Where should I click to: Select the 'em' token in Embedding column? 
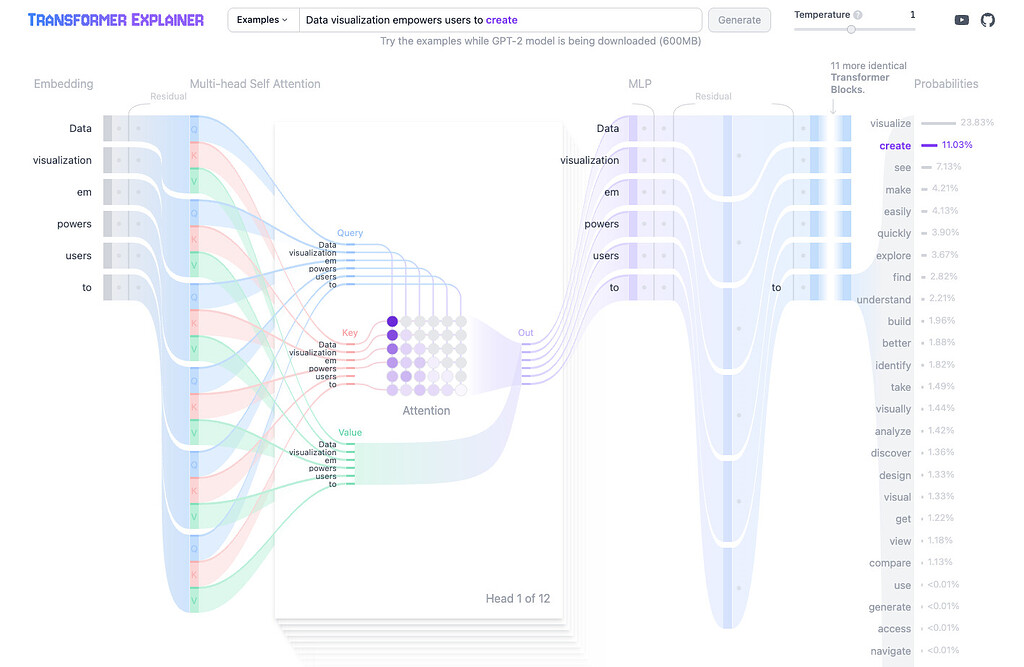point(84,192)
